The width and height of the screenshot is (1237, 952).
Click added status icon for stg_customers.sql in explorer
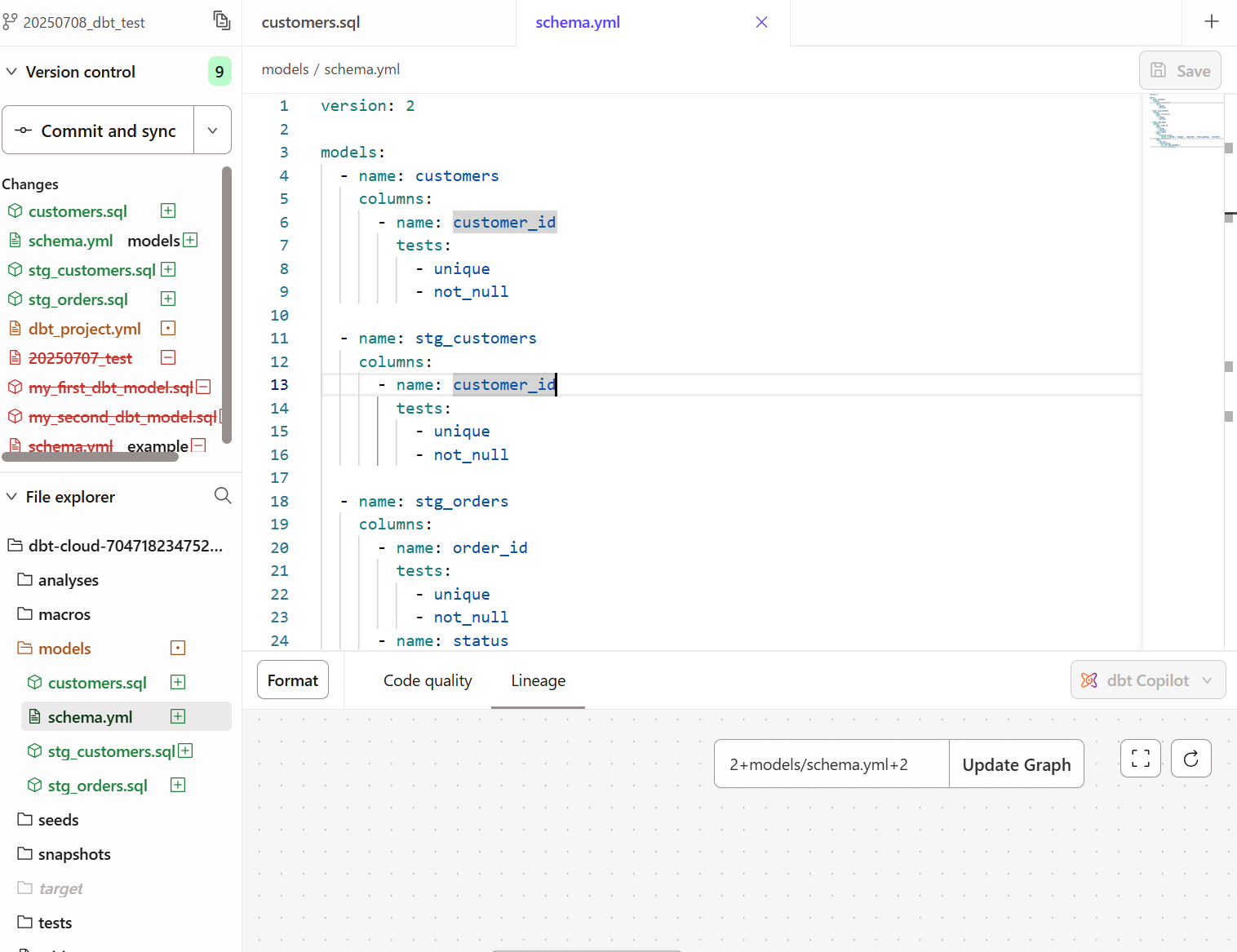click(x=185, y=751)
